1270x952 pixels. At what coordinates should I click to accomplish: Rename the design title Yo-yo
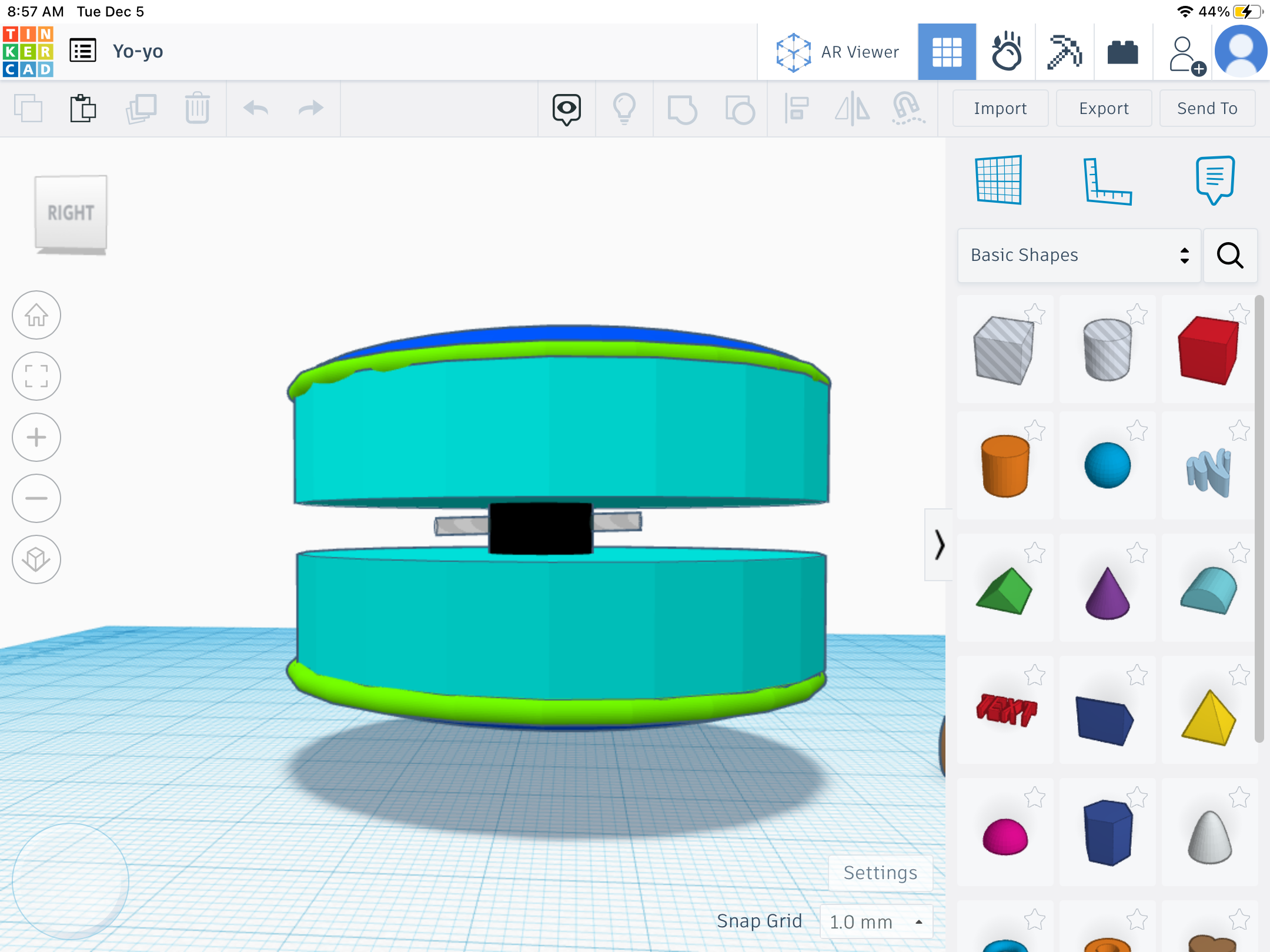(138, 52)
